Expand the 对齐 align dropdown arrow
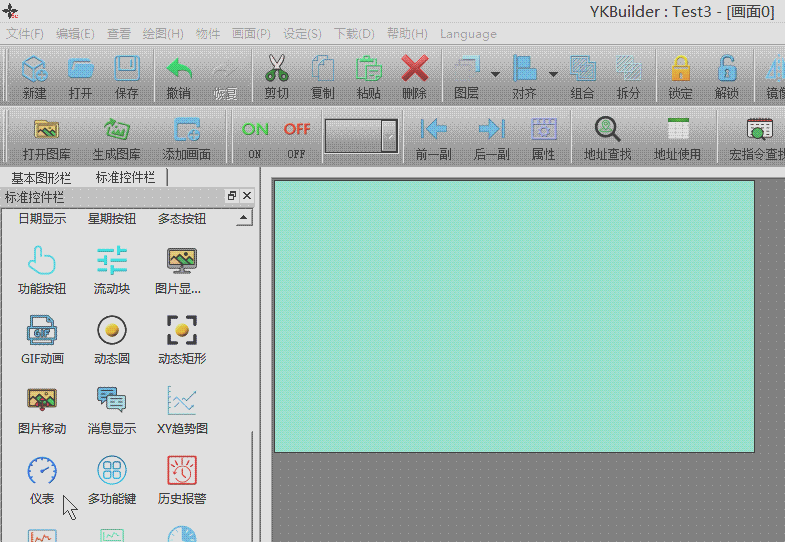This screenshot has width=785, height=542. [x=553, y=73]
